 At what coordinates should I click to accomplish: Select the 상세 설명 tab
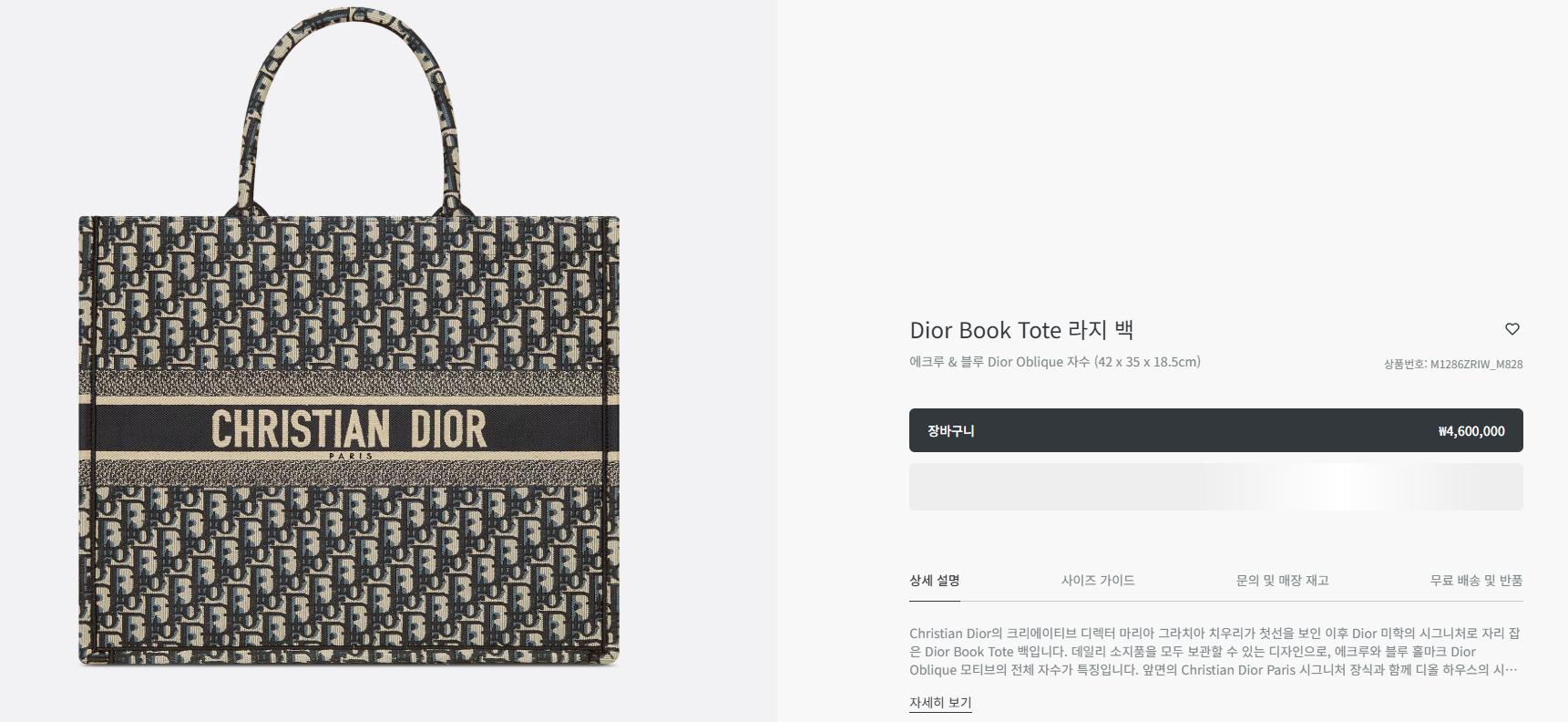934,581
